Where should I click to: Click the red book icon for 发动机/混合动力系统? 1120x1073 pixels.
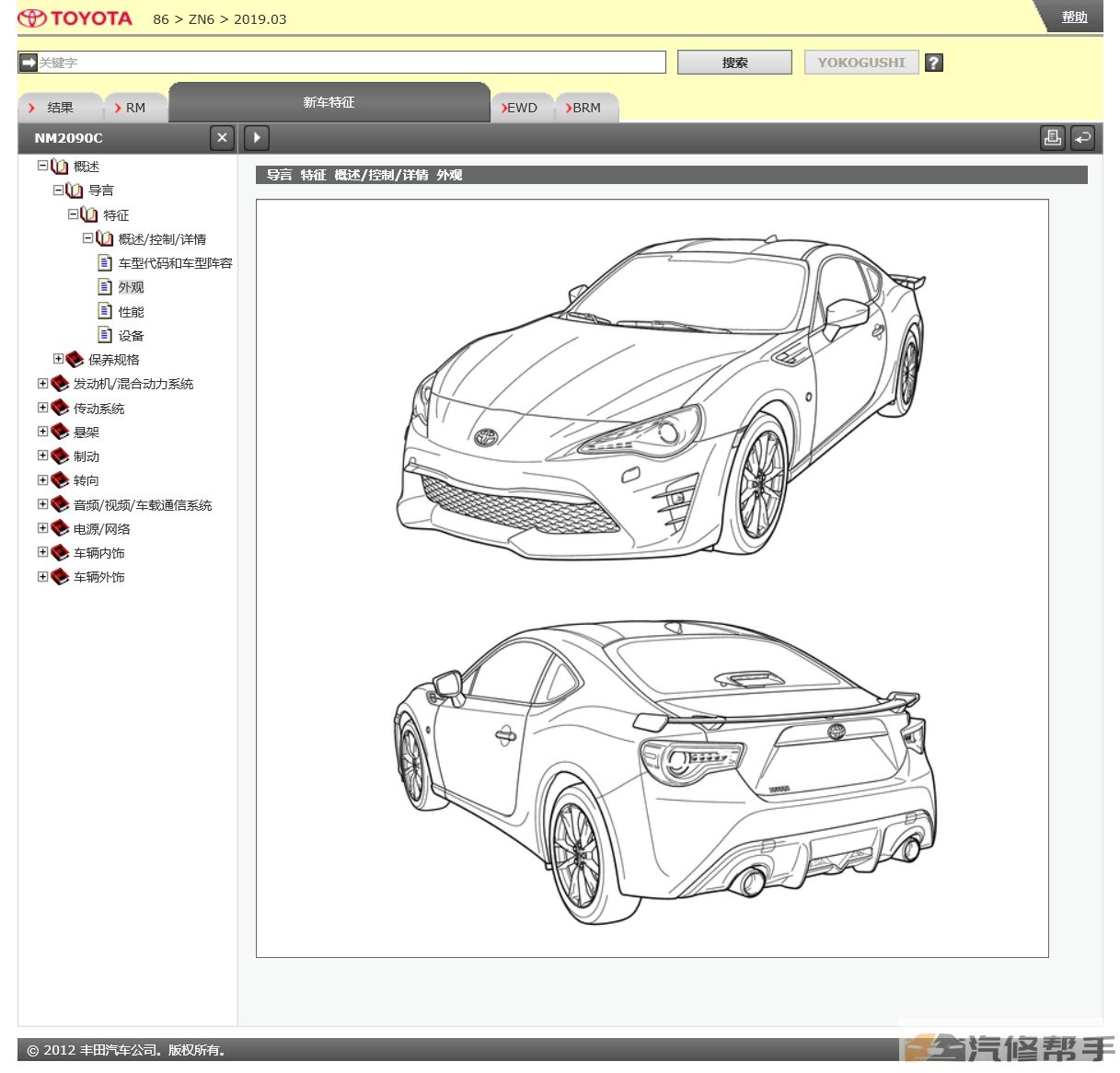(60, 383)
